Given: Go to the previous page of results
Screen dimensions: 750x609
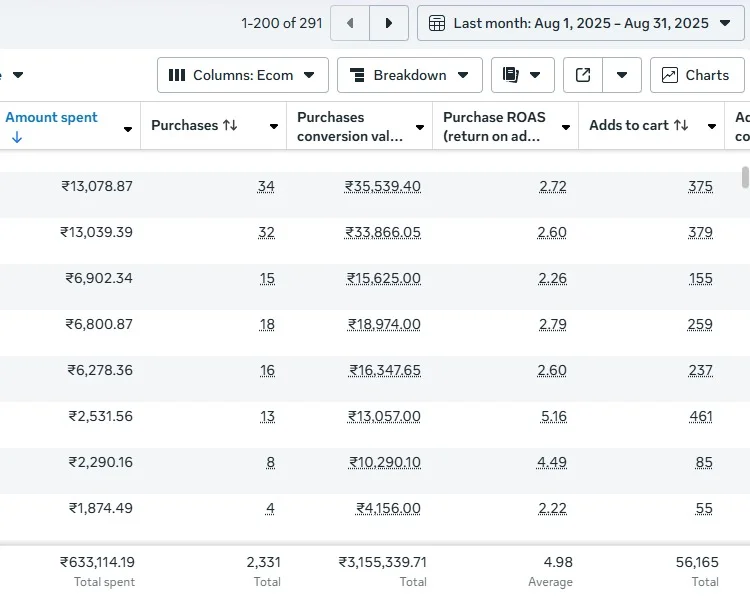Looking at the screenshot, I should (350, 23).
